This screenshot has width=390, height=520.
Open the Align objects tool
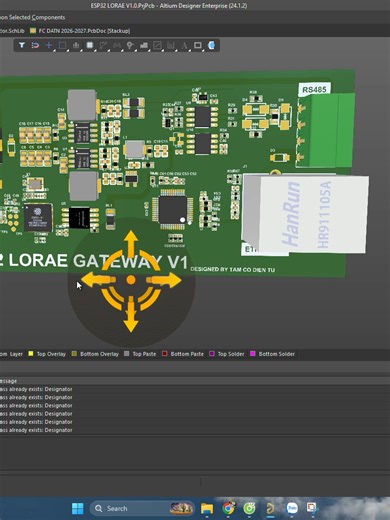[76, 45]
